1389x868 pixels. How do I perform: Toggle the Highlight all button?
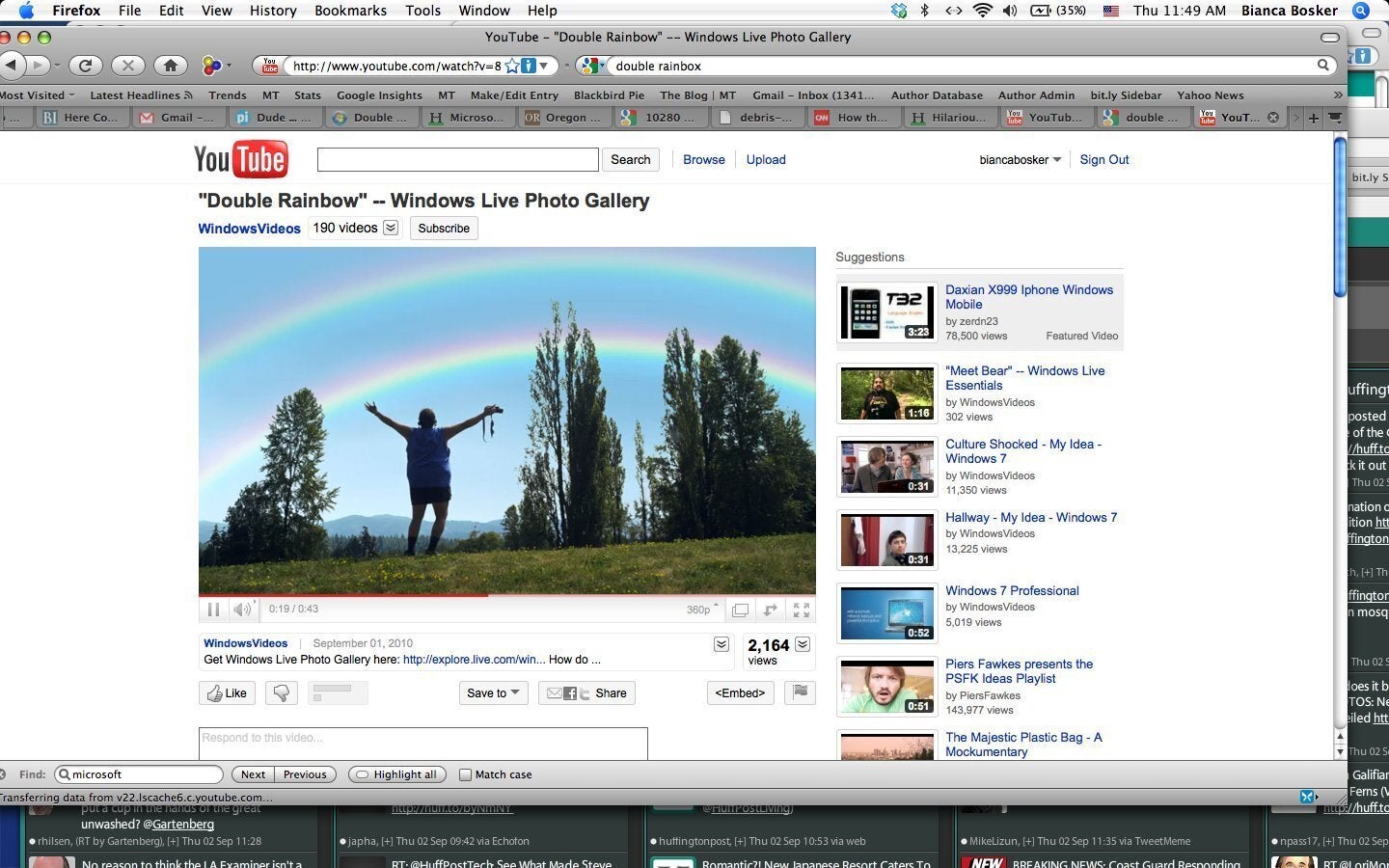397,774
